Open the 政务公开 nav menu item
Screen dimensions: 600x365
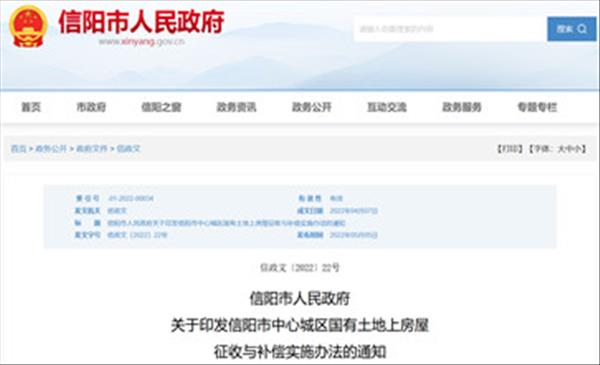click(x=311, y=107)
